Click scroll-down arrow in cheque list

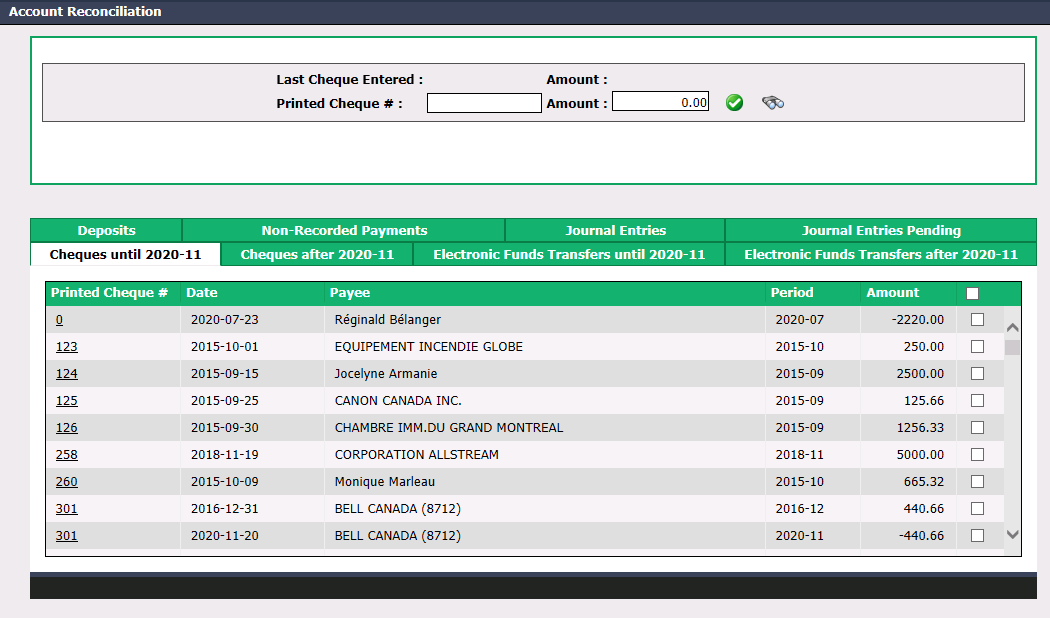(1012, 534)
